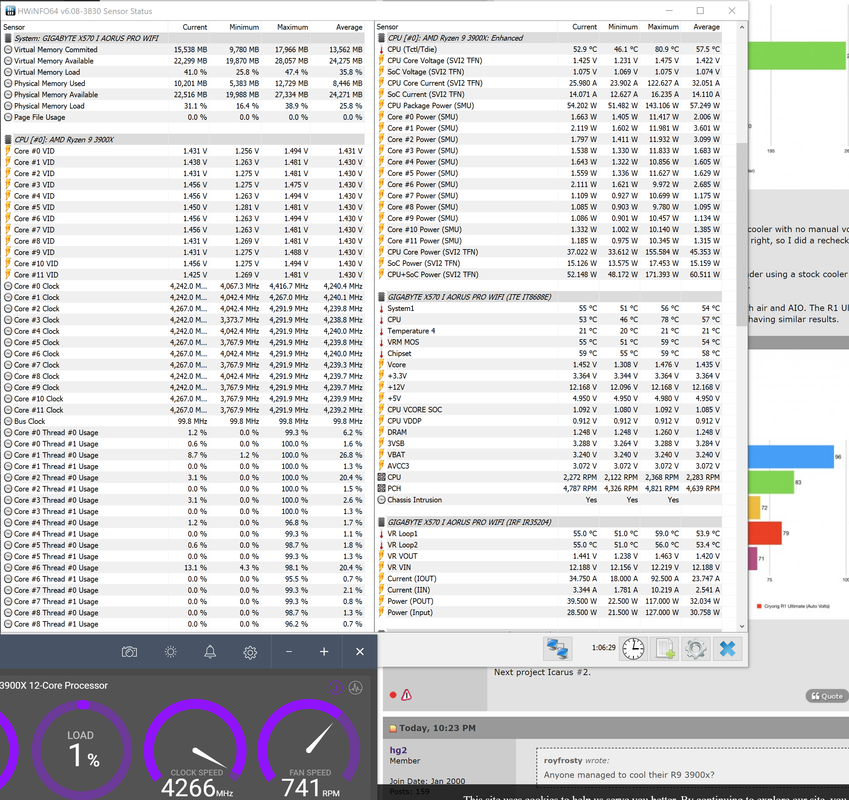Click the report post warning triangle icon

pyautogui.click(x=407, y=695)
